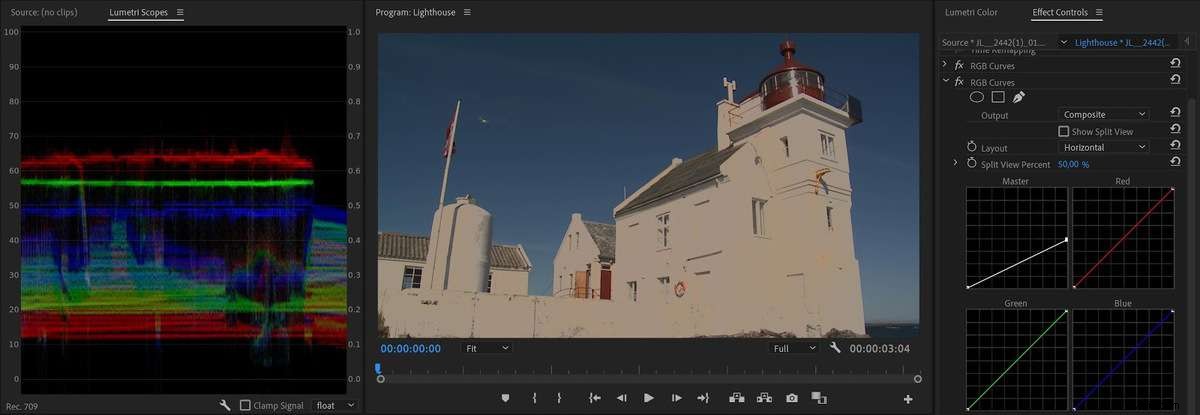Toggle fx on second RGB Curves effect
The image size is (1200, 415).
point(959,82)
